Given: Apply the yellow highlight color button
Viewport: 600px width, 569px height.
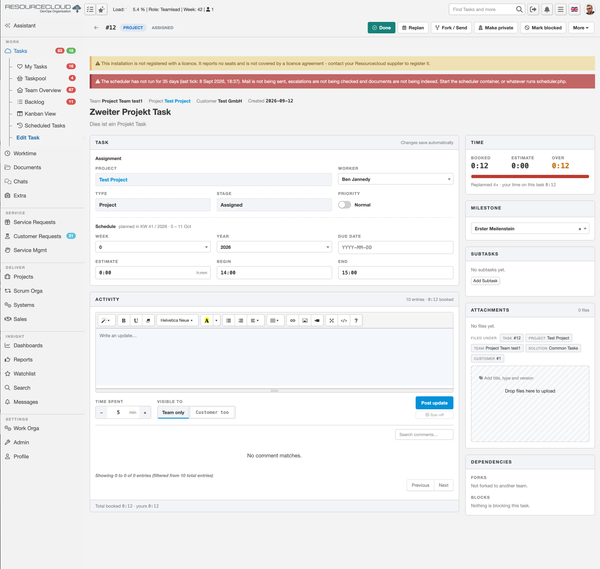Looking at the screenshot, I should (x=207, y=320).
